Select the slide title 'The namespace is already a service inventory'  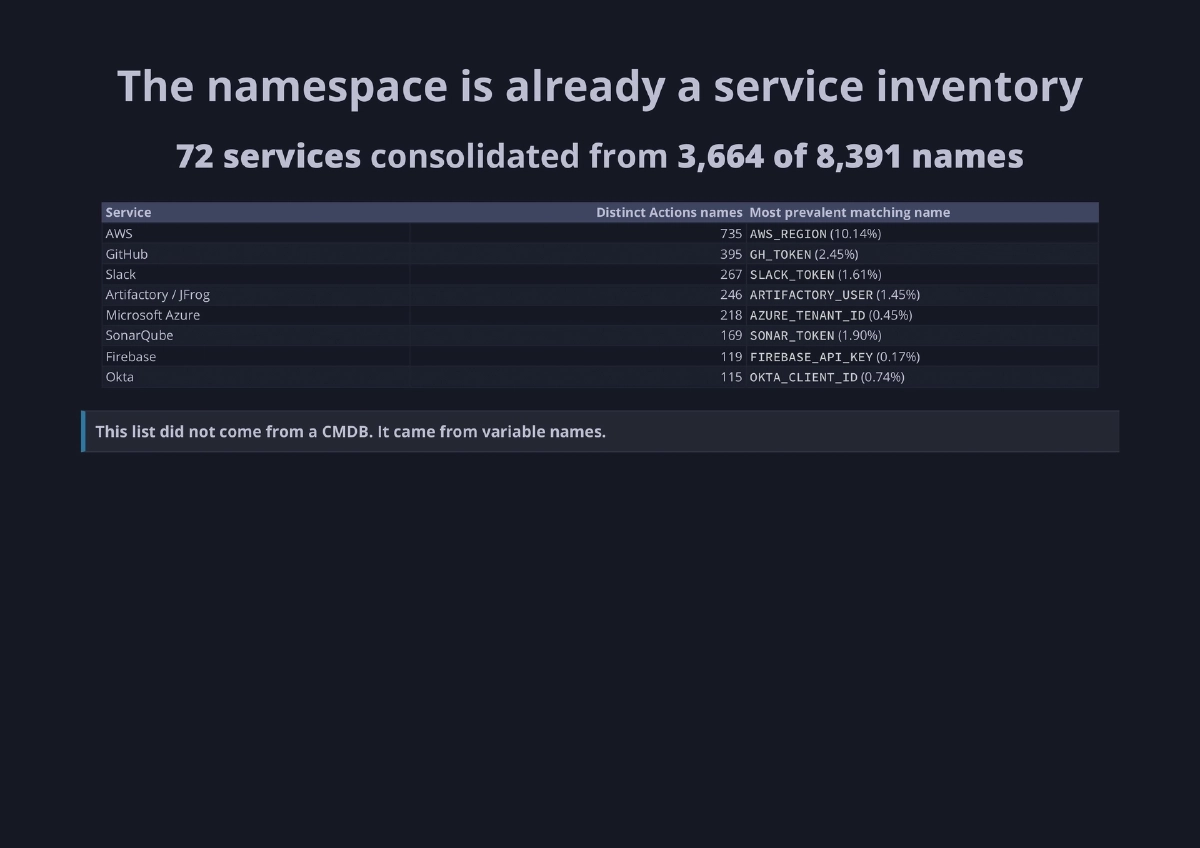(600, 86)
